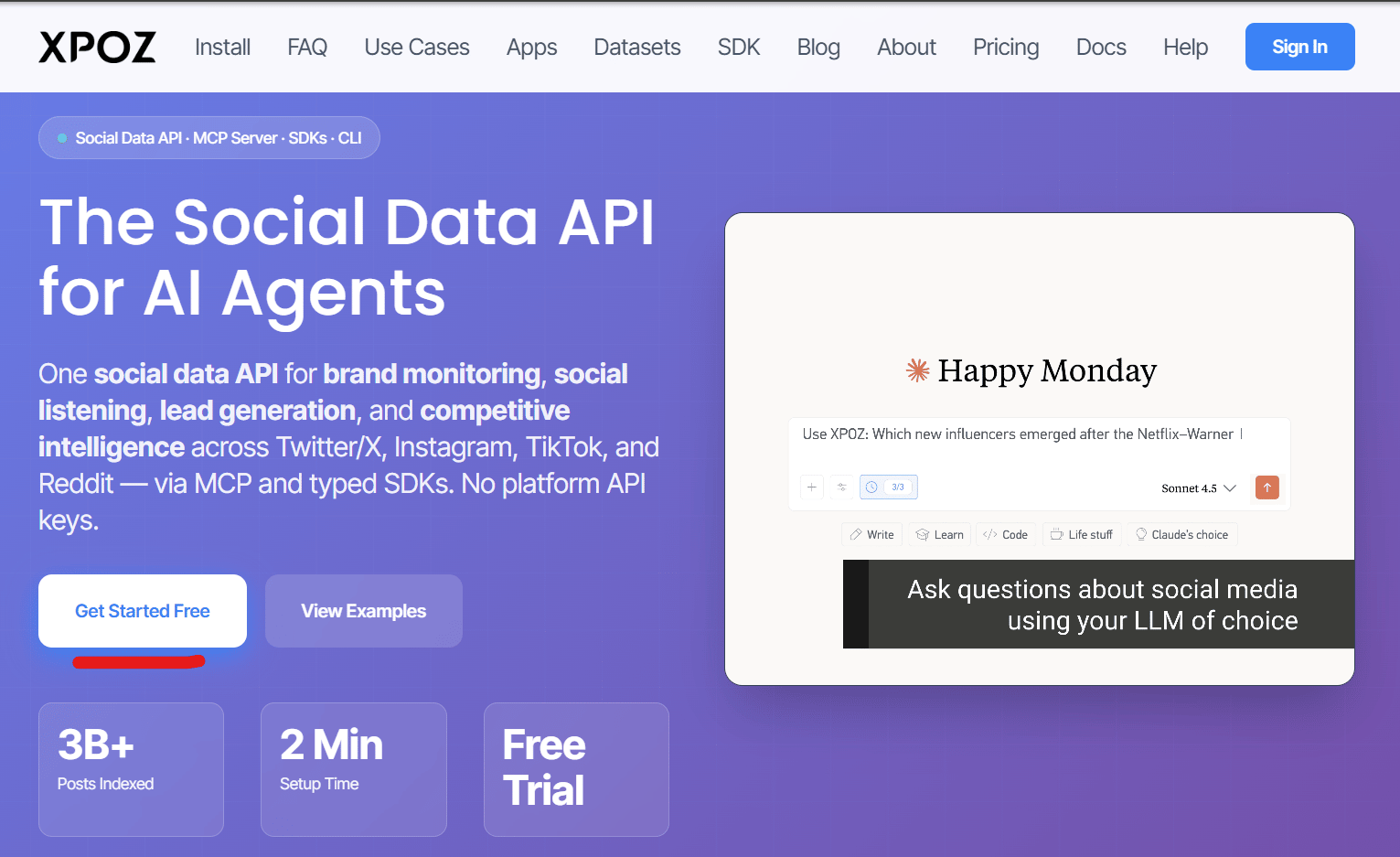Image resolution: width=1400 pixels, height=857 pixels.
Task: Click the plus attach icon in demo chat
Action: pos(812,487)
